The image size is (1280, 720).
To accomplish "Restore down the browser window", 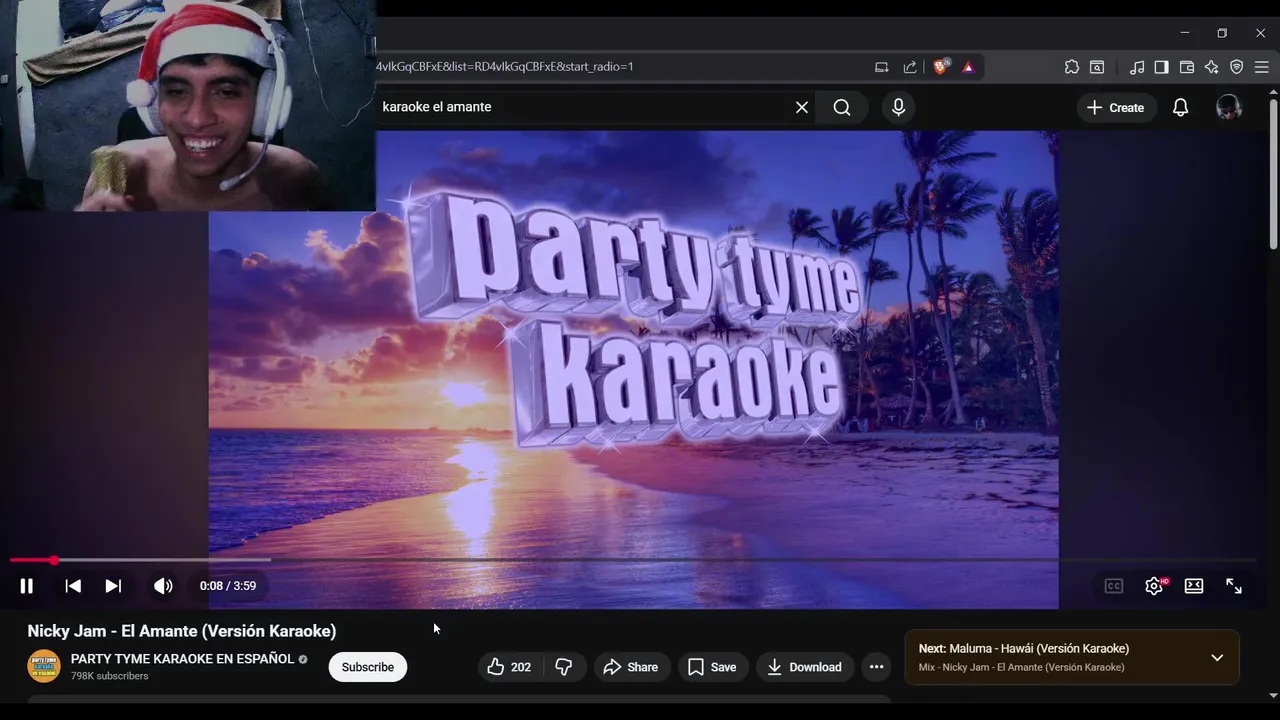I will click(x=1222, y=33).
